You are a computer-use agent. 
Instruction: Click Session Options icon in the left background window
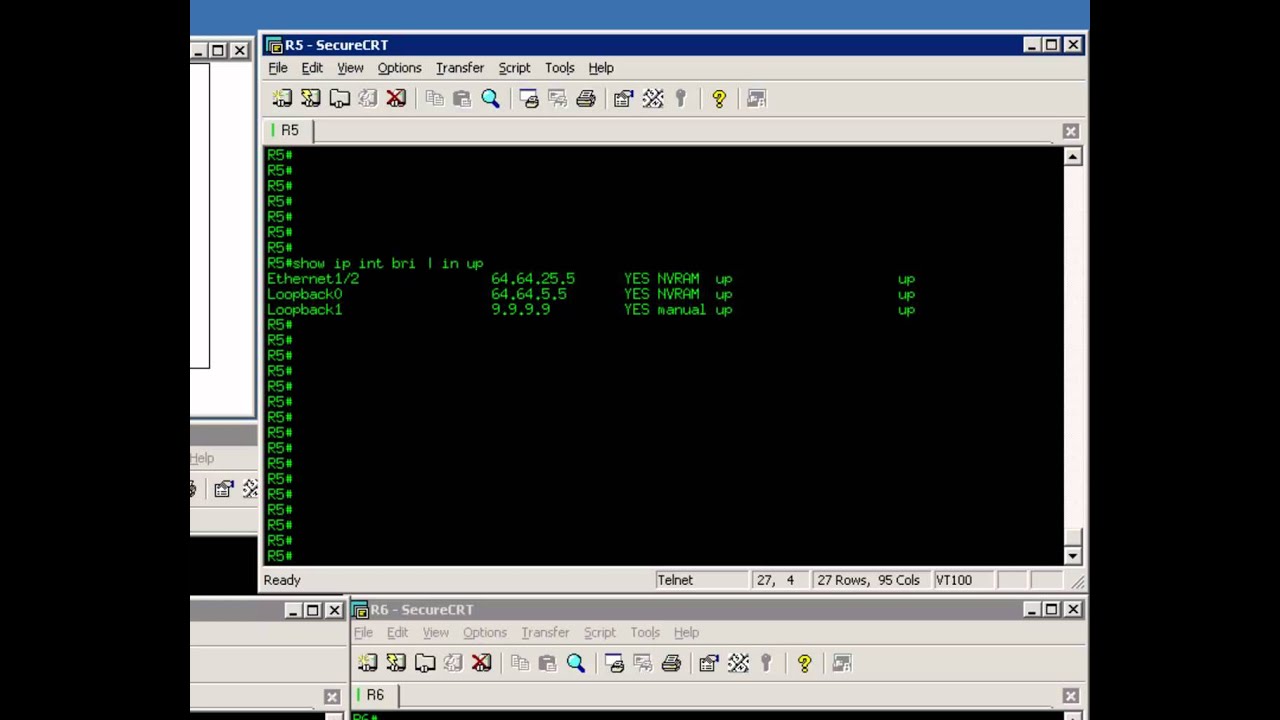click(x=223, y=489)
